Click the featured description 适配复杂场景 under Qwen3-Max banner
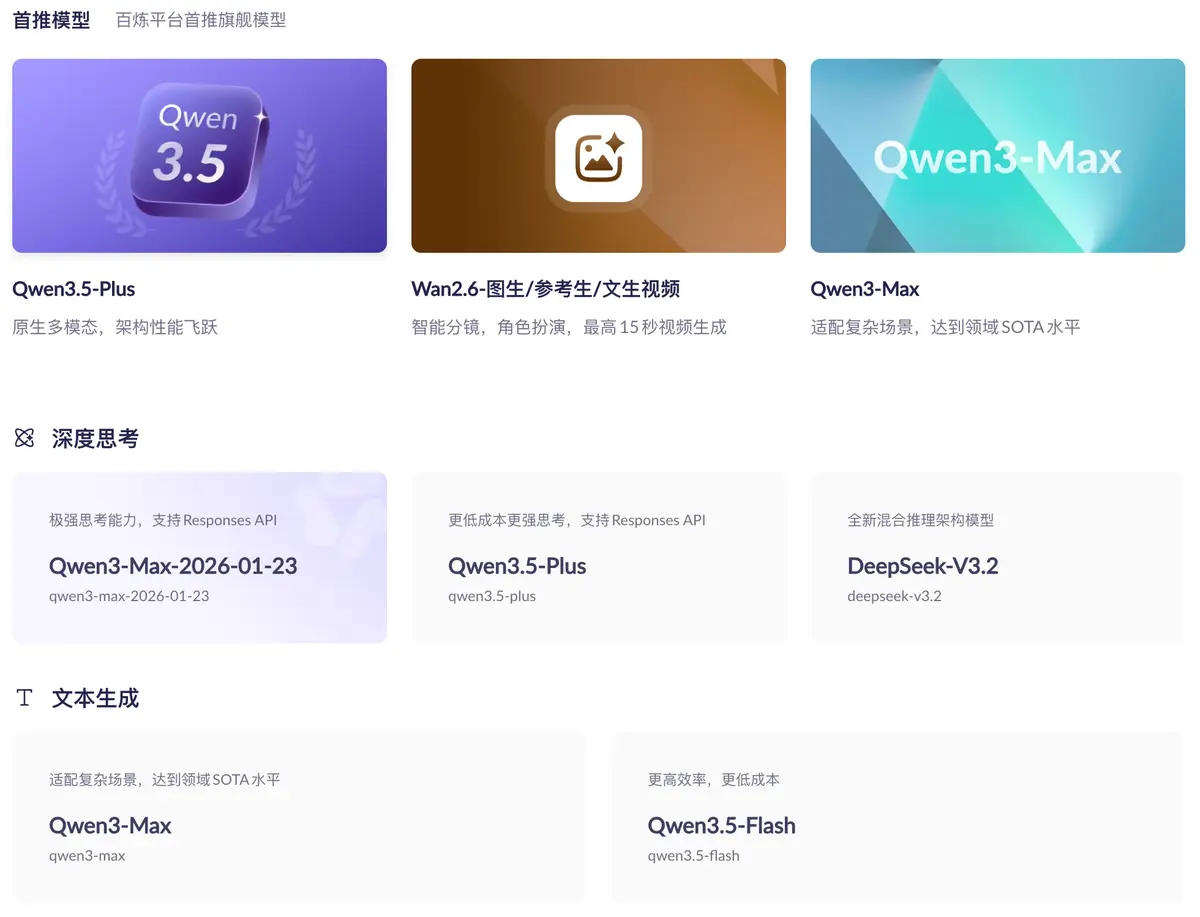Viewport: 1200px width, 917px height. tap(945, 327)
